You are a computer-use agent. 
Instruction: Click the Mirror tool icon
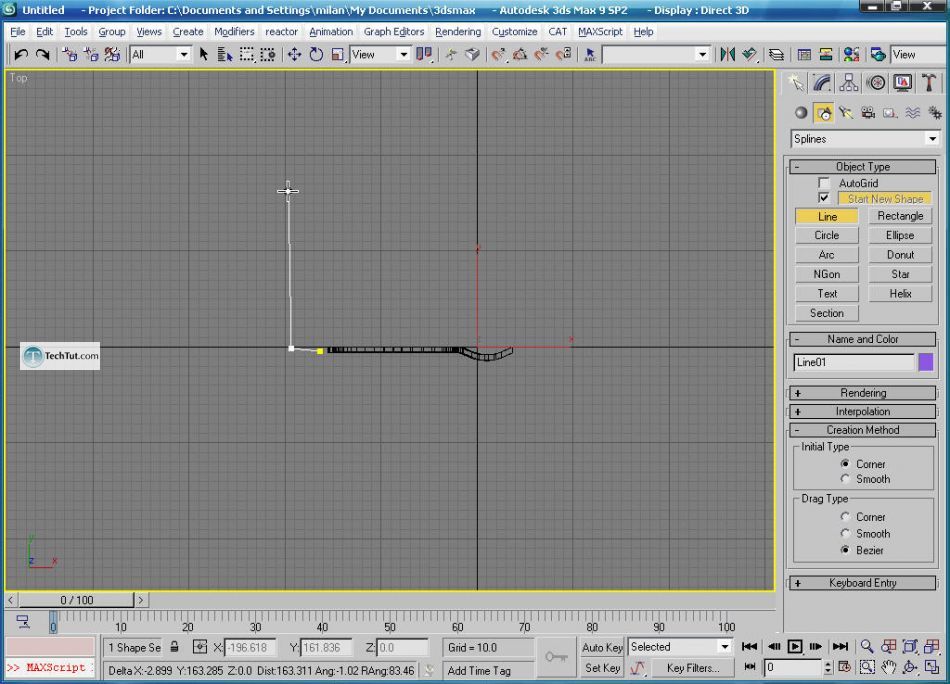727,55
